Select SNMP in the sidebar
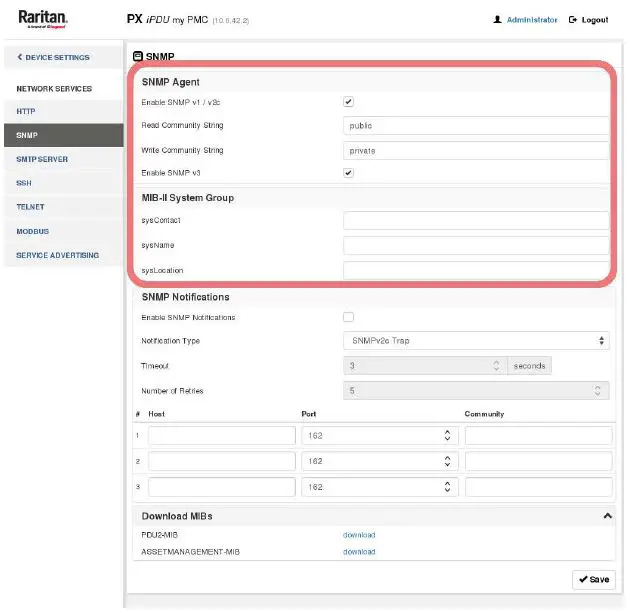Viewport: 630px width, 613px height. [x=63, y=135]
